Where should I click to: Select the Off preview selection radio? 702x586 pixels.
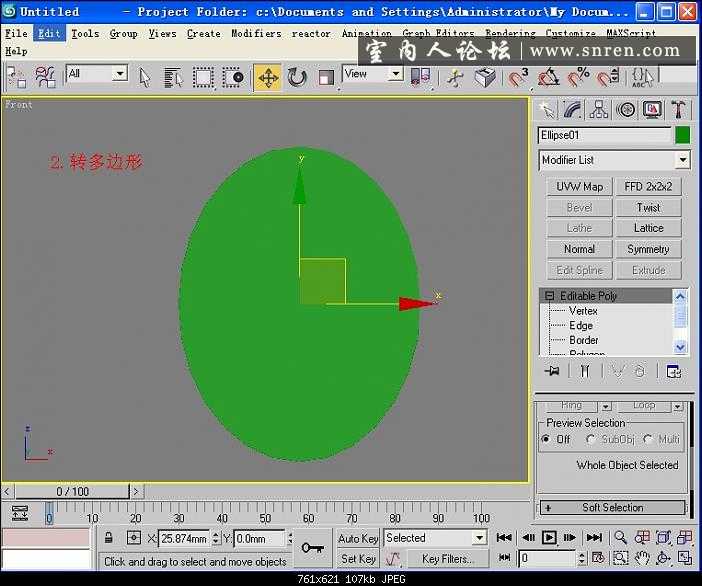(546, 439)
